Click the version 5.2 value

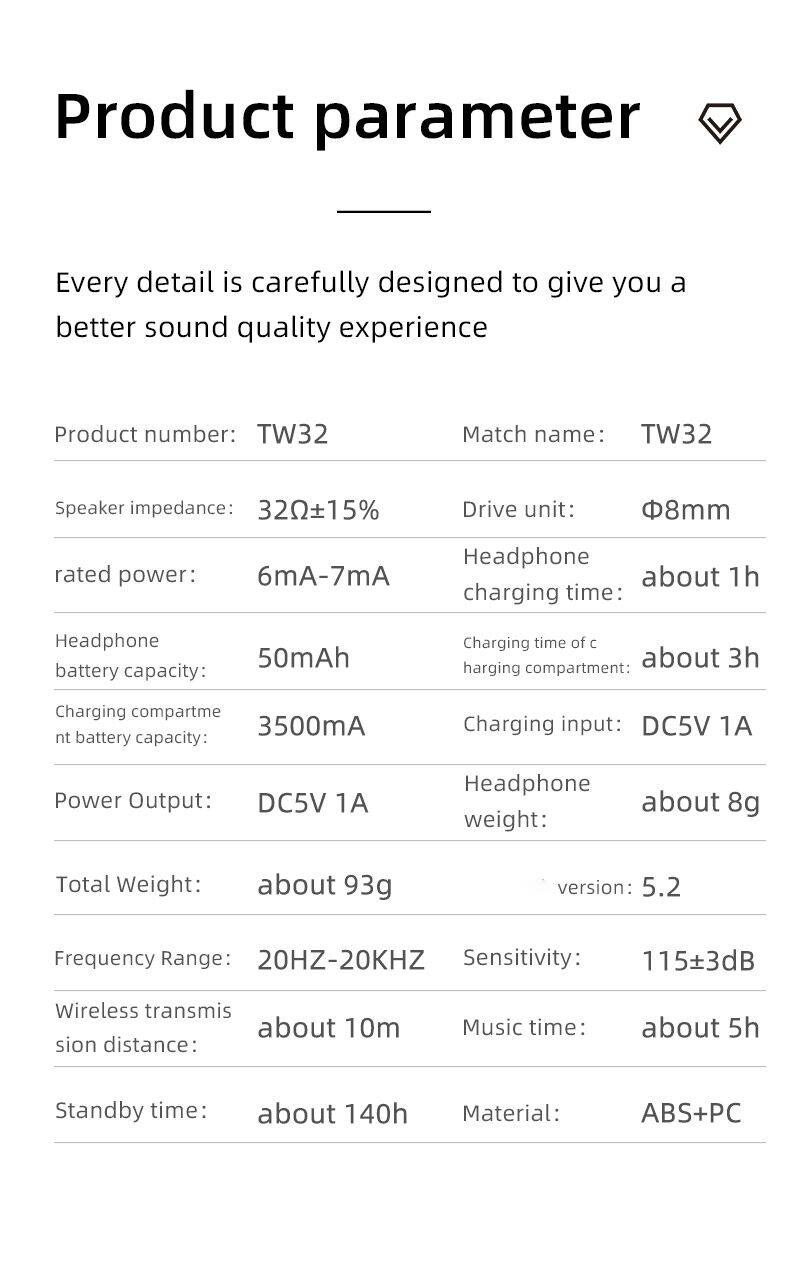tap(661, 887)
